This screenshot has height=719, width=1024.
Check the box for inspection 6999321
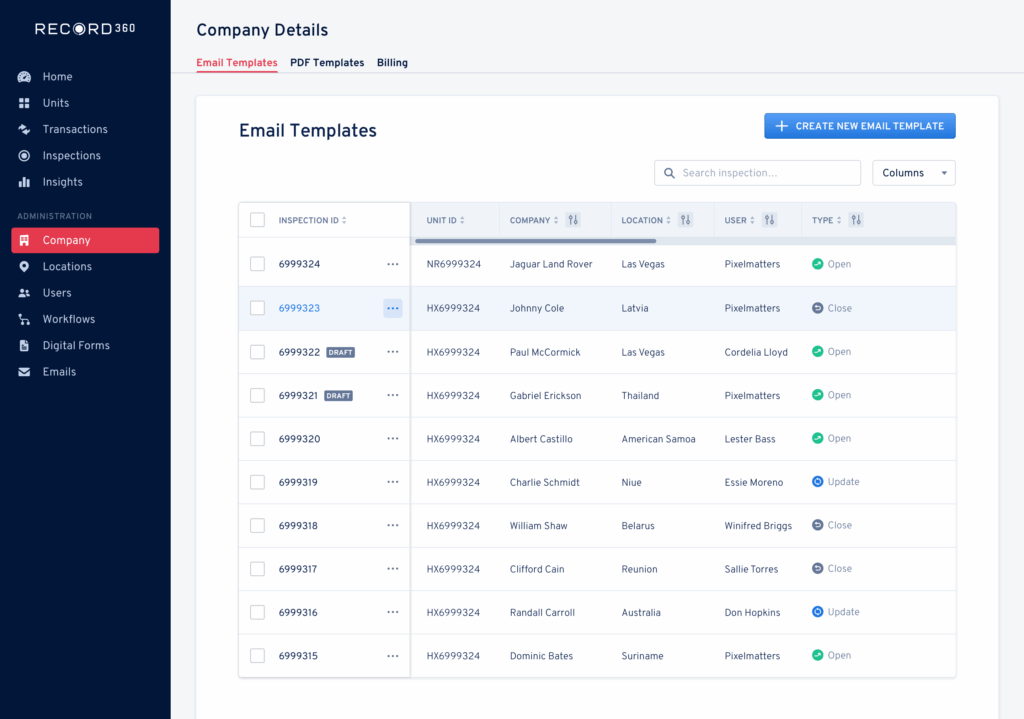[x=257, y=396]
